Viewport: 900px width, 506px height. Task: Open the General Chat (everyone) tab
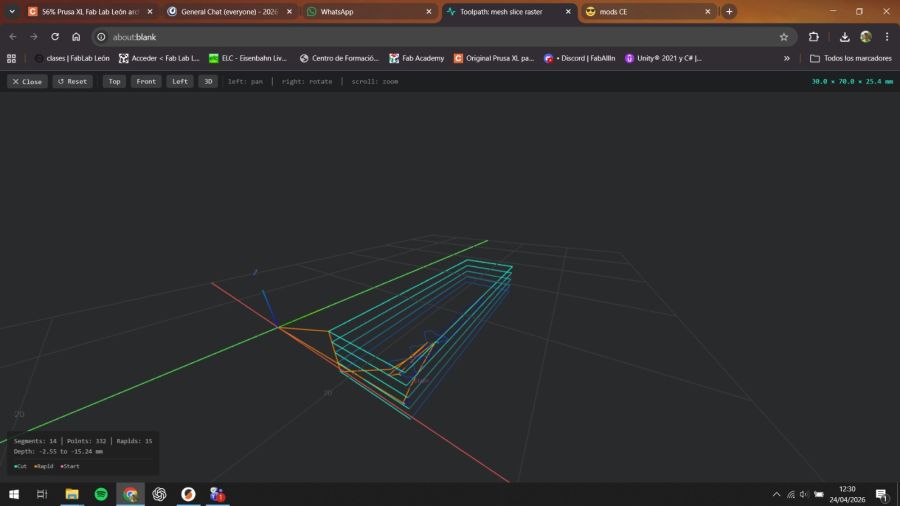click(x=229, y=11)
